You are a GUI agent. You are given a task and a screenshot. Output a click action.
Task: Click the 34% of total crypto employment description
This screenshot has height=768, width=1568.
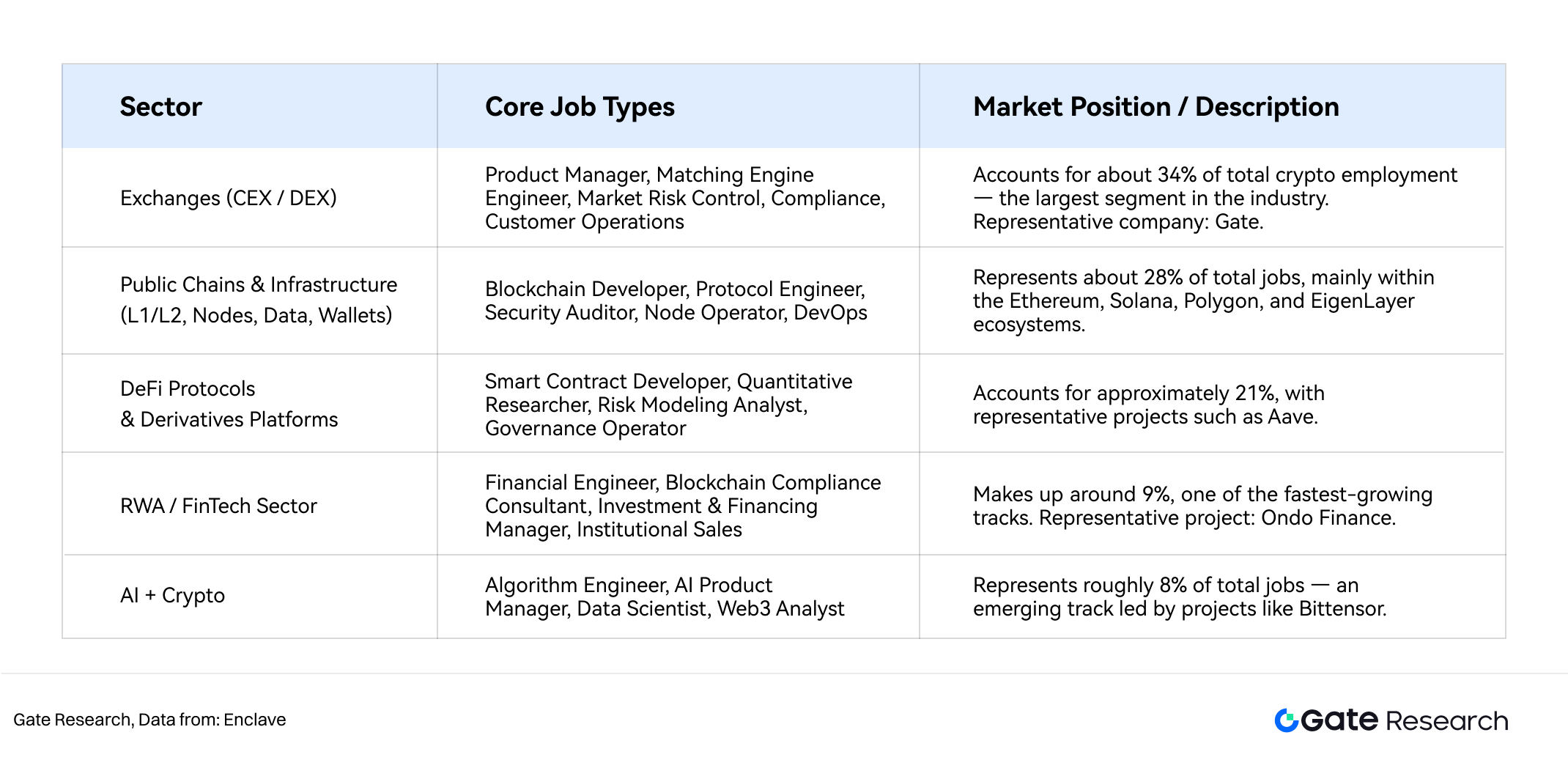1214,198
